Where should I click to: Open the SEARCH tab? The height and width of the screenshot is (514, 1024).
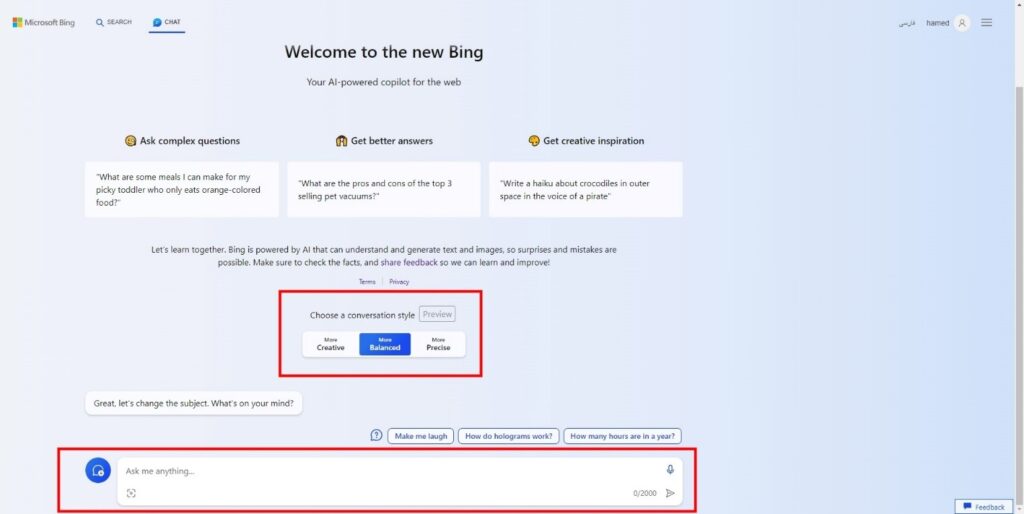[x=114, y=22]
